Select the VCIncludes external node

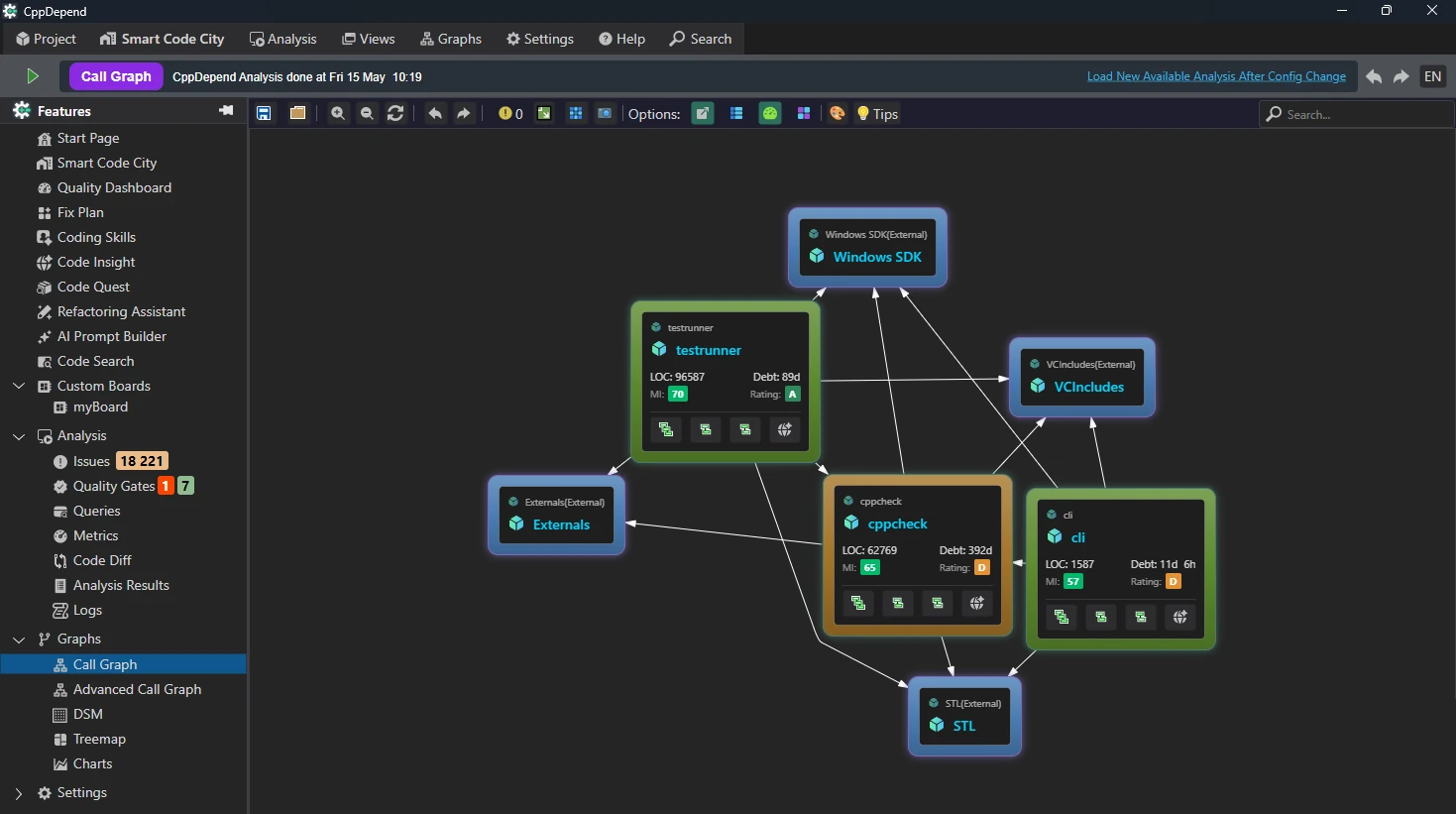point(1082,377)
